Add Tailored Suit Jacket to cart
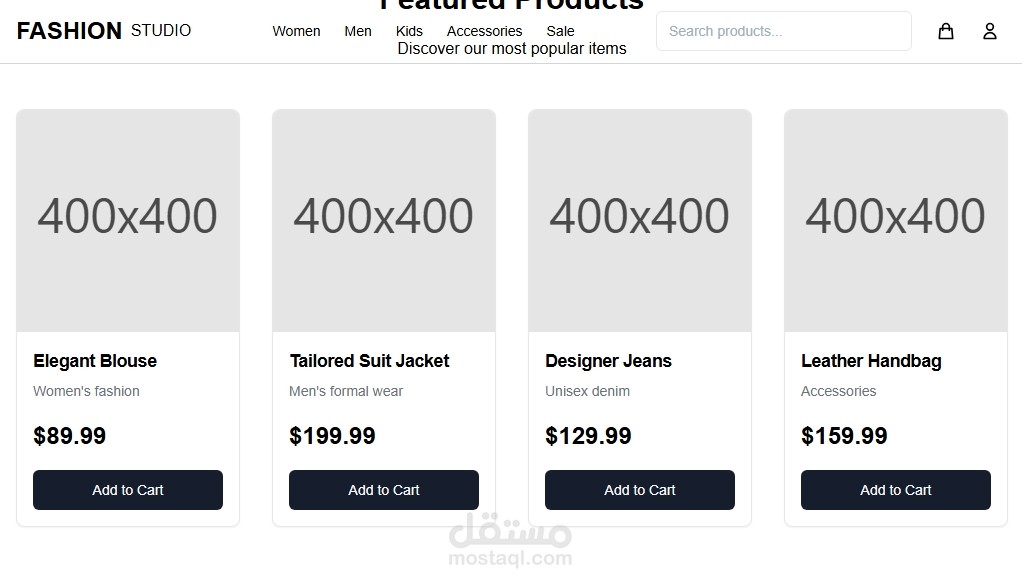Image resolution: width=1022 pixels, height=581 pixels. 384,490
